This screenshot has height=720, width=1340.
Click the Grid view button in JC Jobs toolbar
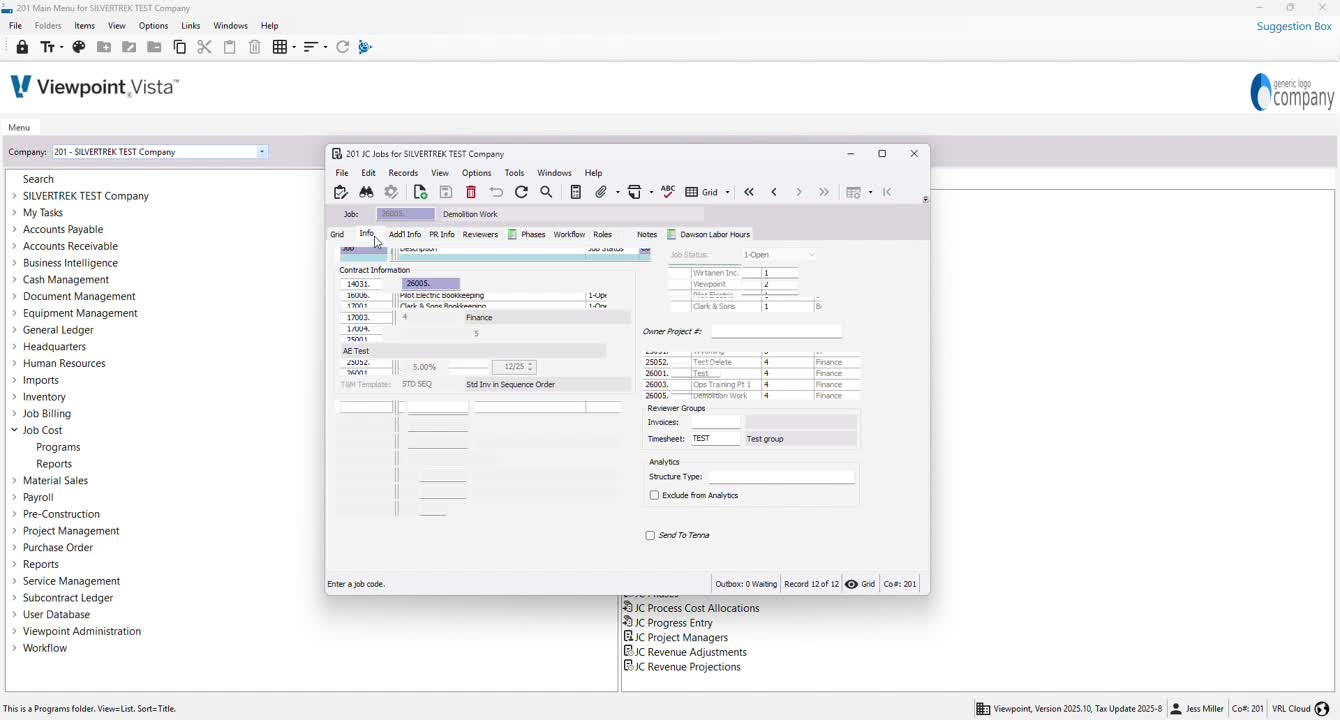coord(702,192)
